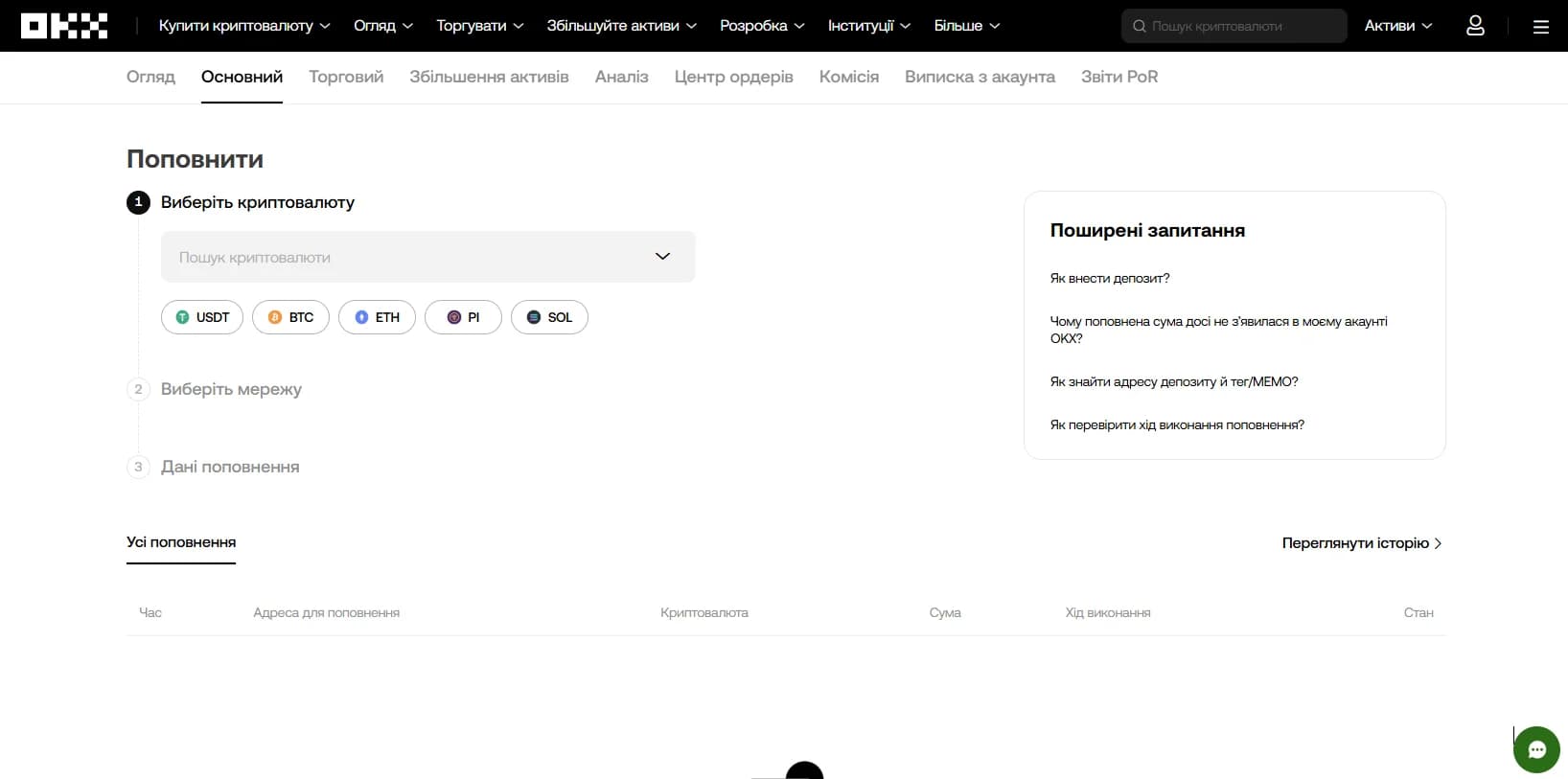
Task: Switch to the Основний tab
Action: point(242,77)
